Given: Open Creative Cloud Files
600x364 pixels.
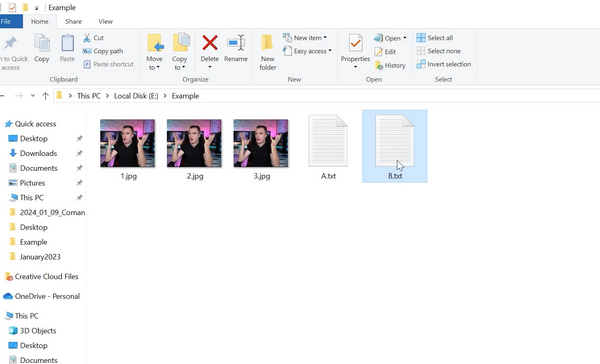Looking at the screenshot, I should click(x=46, y=276).
